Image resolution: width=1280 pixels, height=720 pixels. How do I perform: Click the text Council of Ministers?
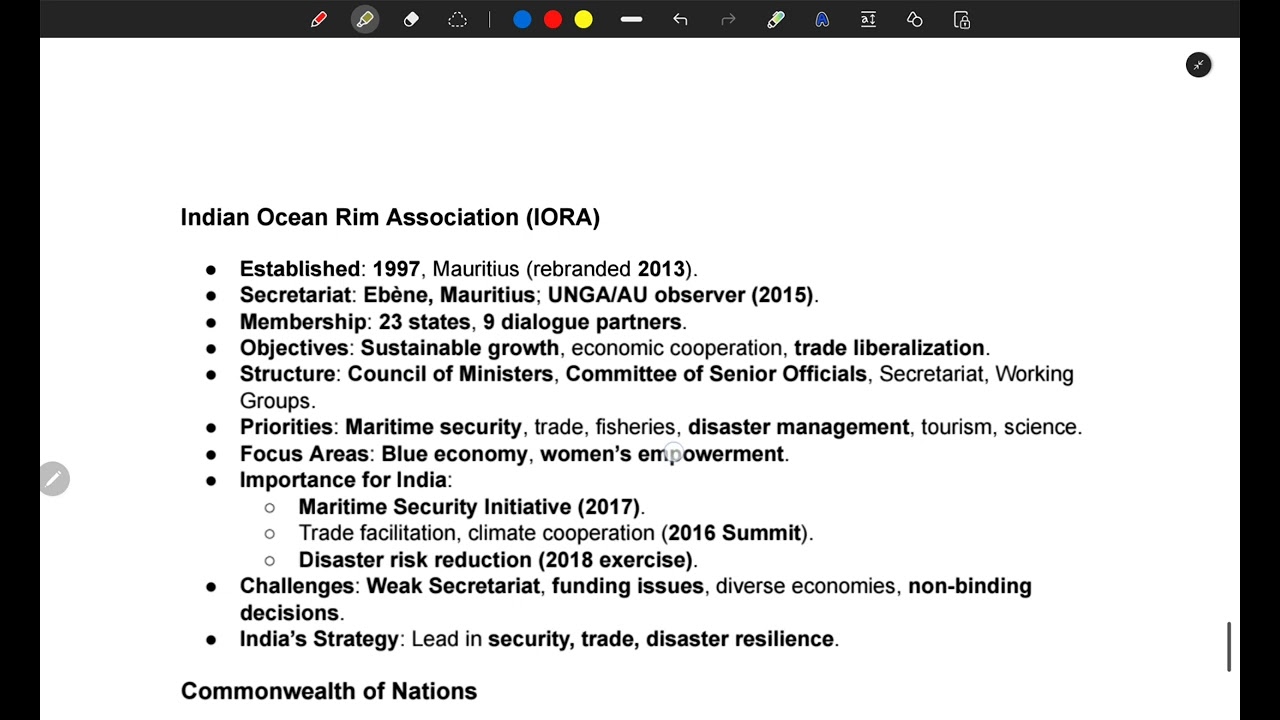pos(450,374)
